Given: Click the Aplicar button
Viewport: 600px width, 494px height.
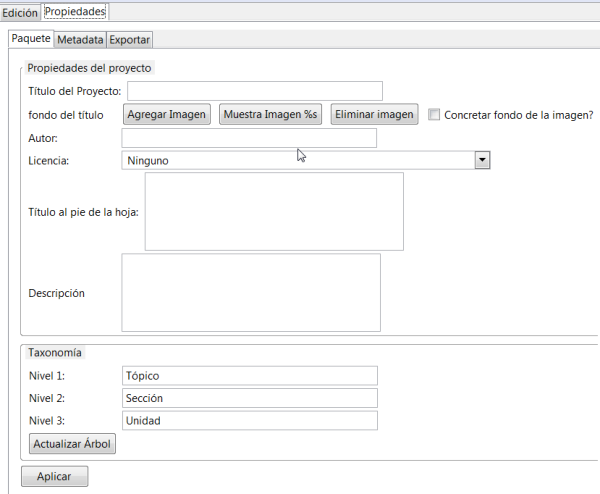Looking at the screenshot, I should tap(54, 477).
